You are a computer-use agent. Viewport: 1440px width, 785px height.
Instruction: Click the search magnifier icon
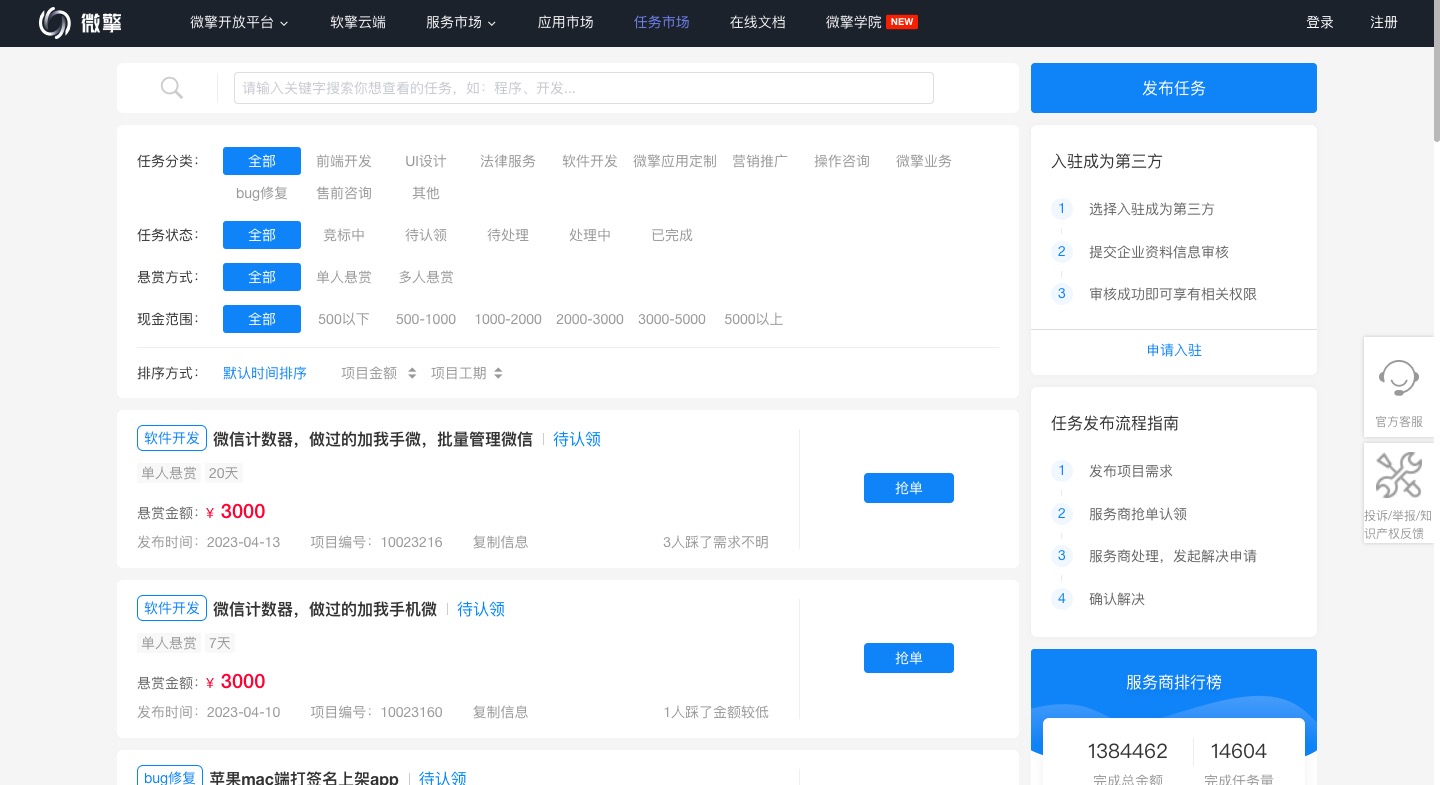(172, 88)
